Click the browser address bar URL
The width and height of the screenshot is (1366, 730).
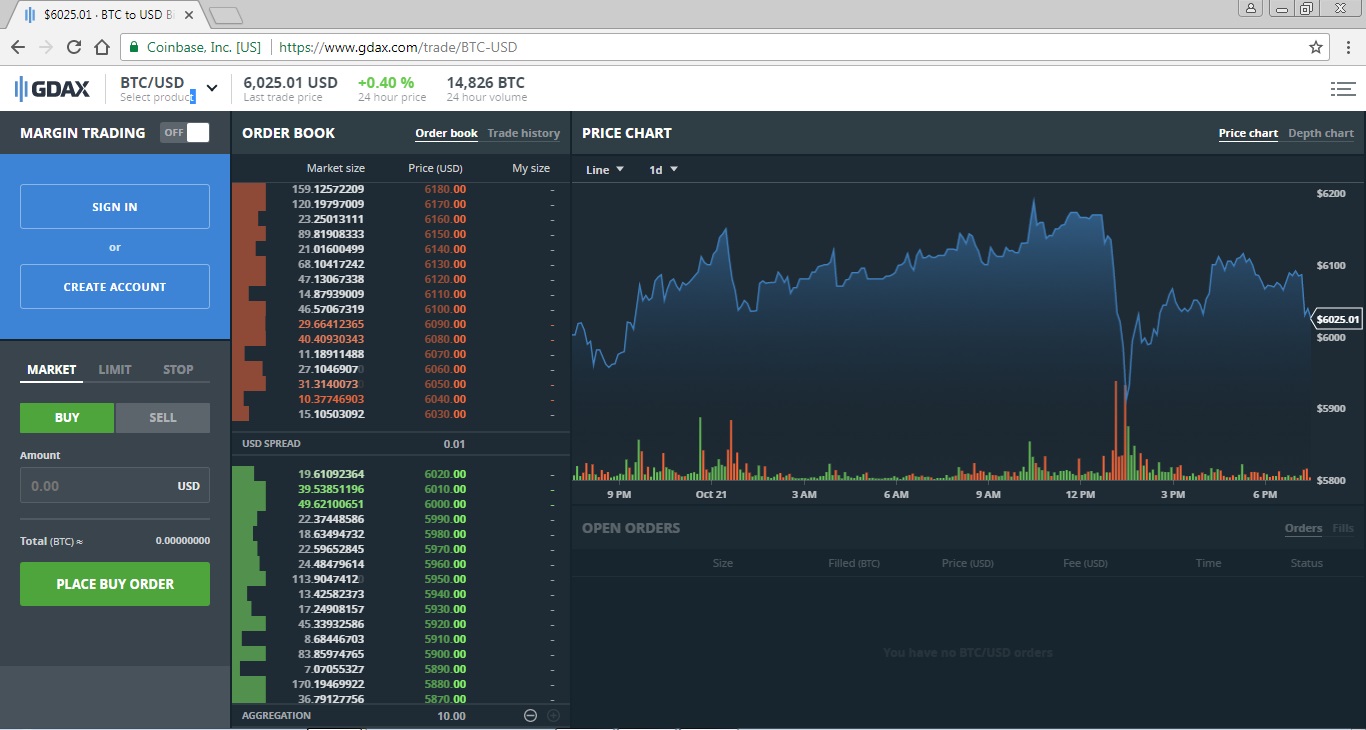pos(398,47)
